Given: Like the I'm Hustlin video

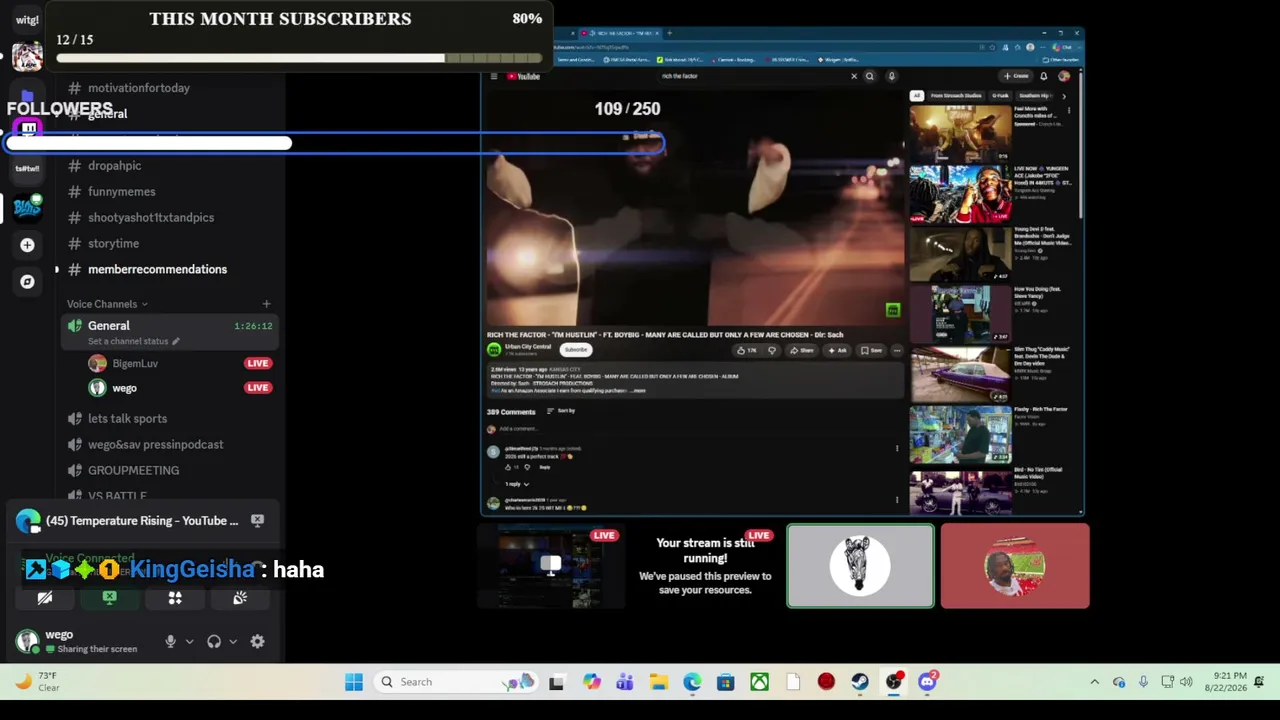Looking at the screenshot, I should (745, 351).
